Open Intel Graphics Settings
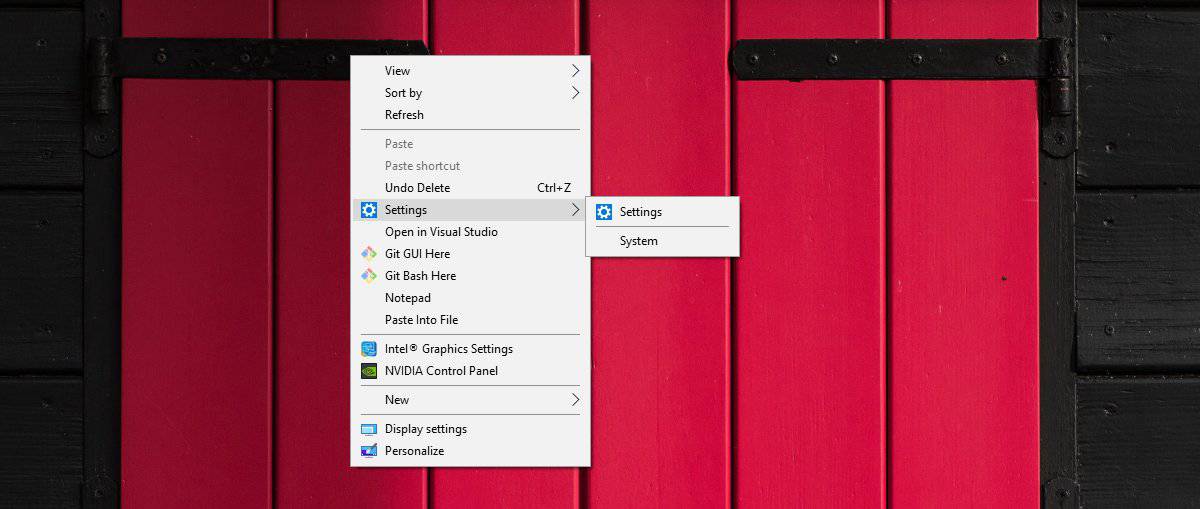The image size is (1200, 509). pyautogui.click(x=470, y=349)
